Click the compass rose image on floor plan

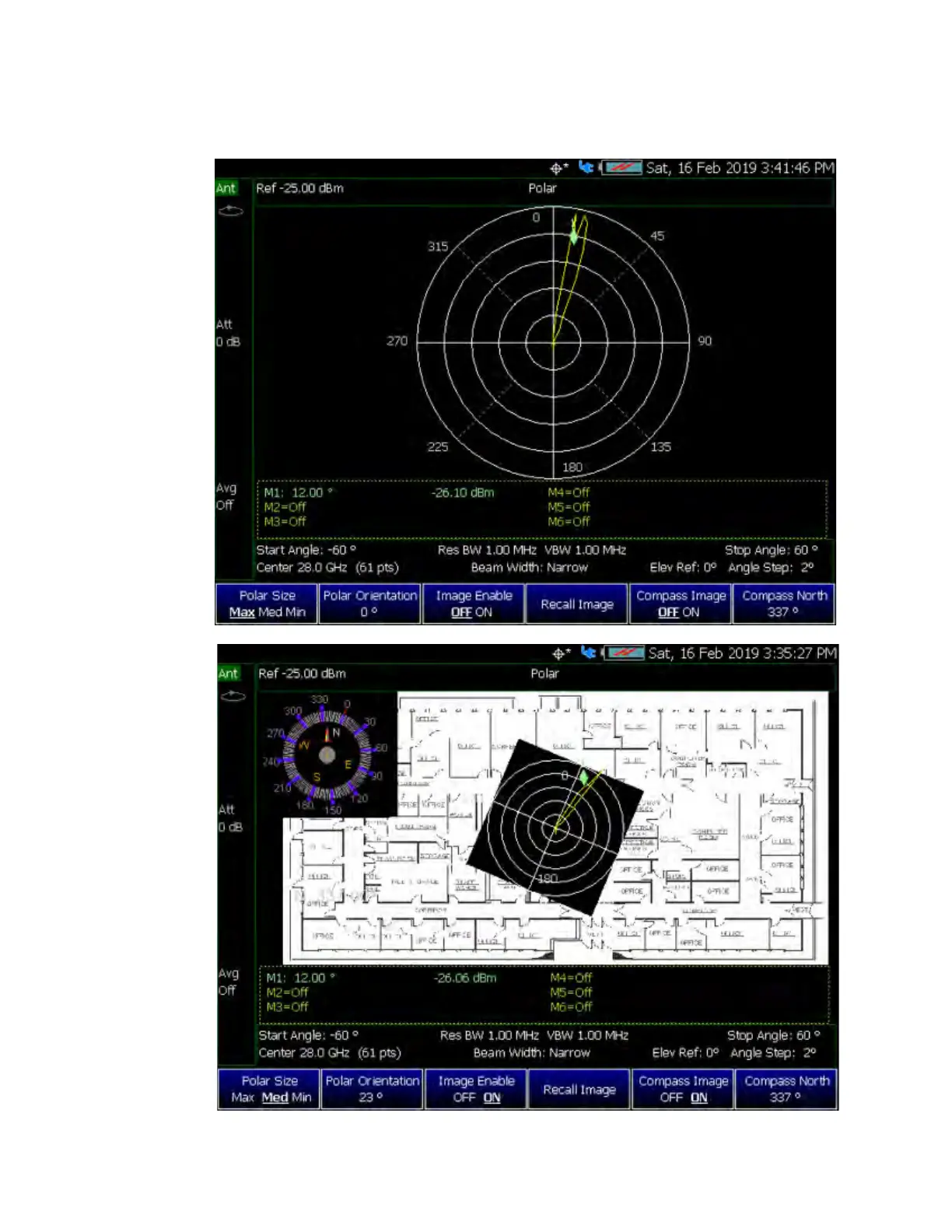point(327,755)
